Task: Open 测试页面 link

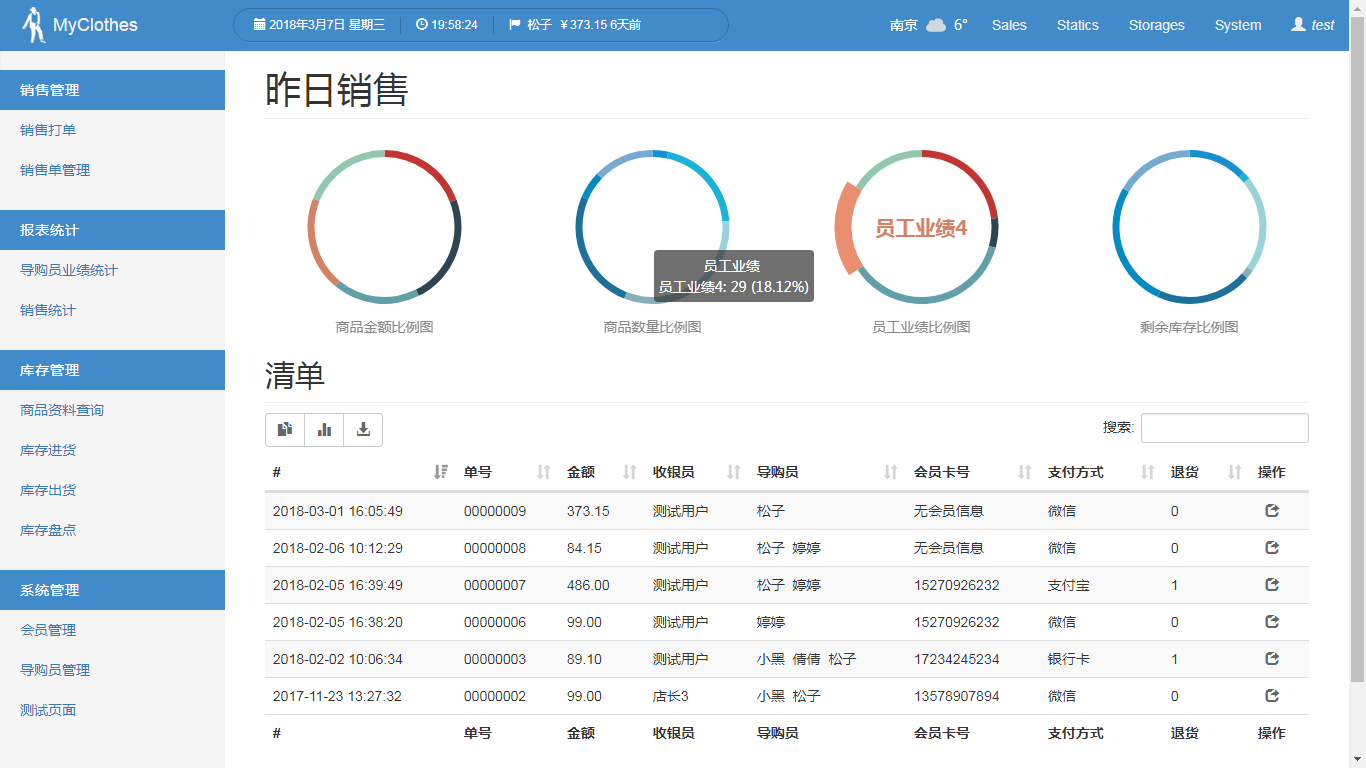Action: click(x=48, y=710)
